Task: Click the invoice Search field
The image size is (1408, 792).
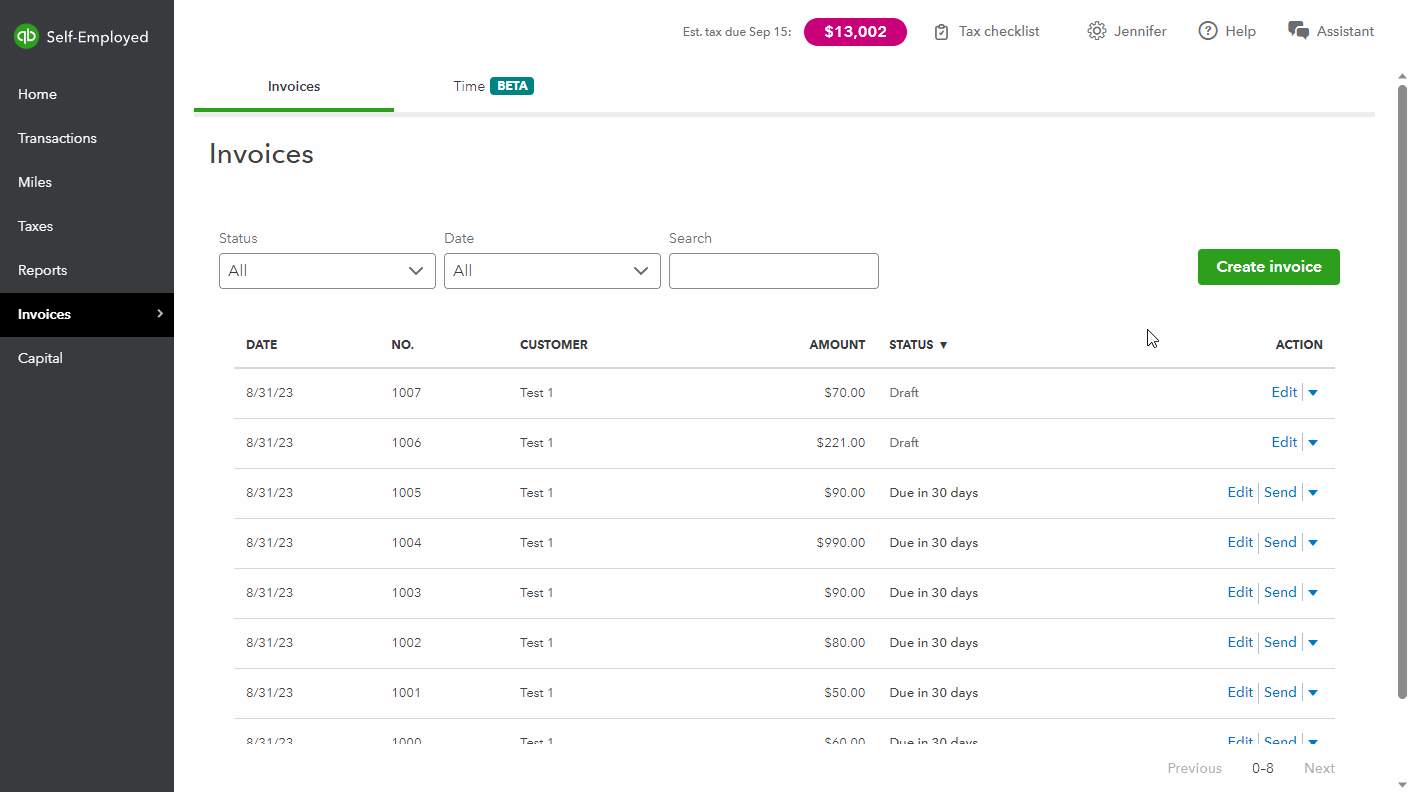Action: coord(773,271)
